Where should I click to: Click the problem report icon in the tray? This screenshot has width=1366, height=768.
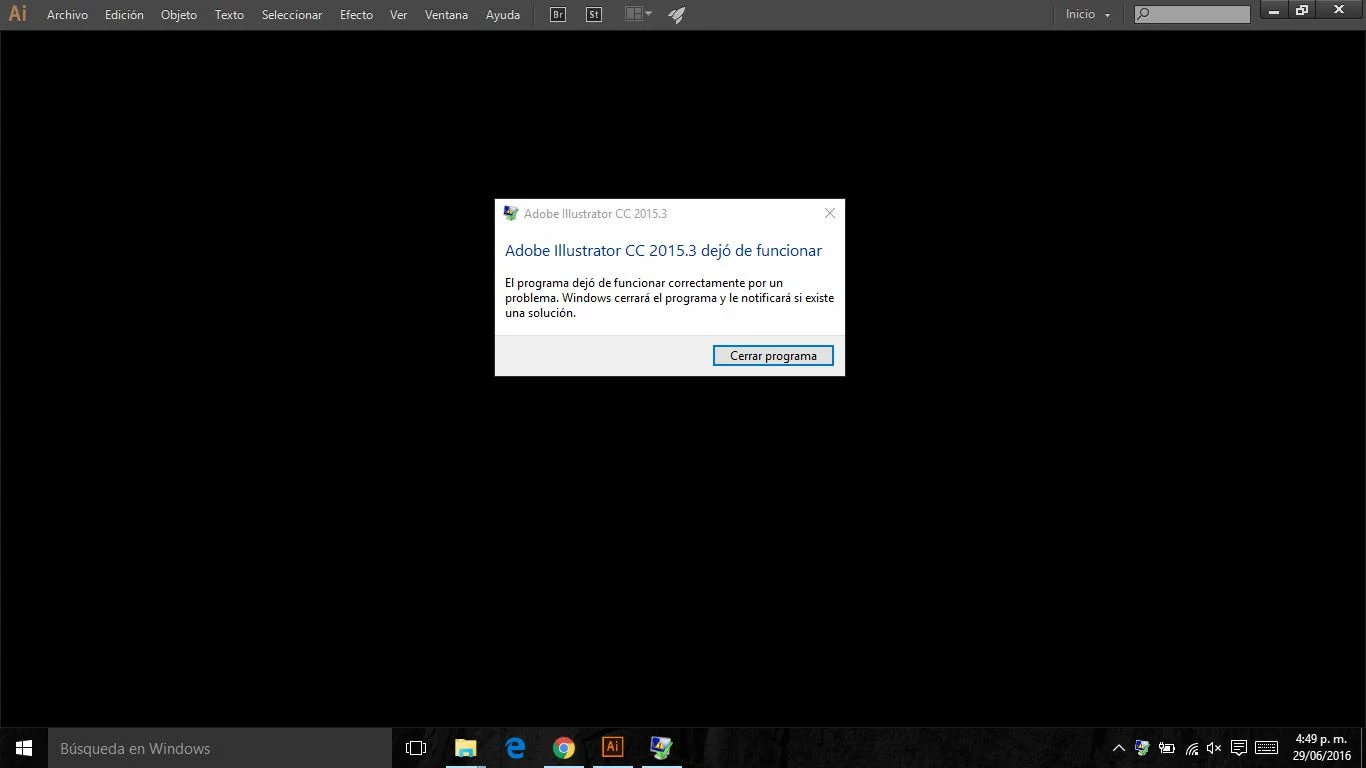pos(1143,748)
